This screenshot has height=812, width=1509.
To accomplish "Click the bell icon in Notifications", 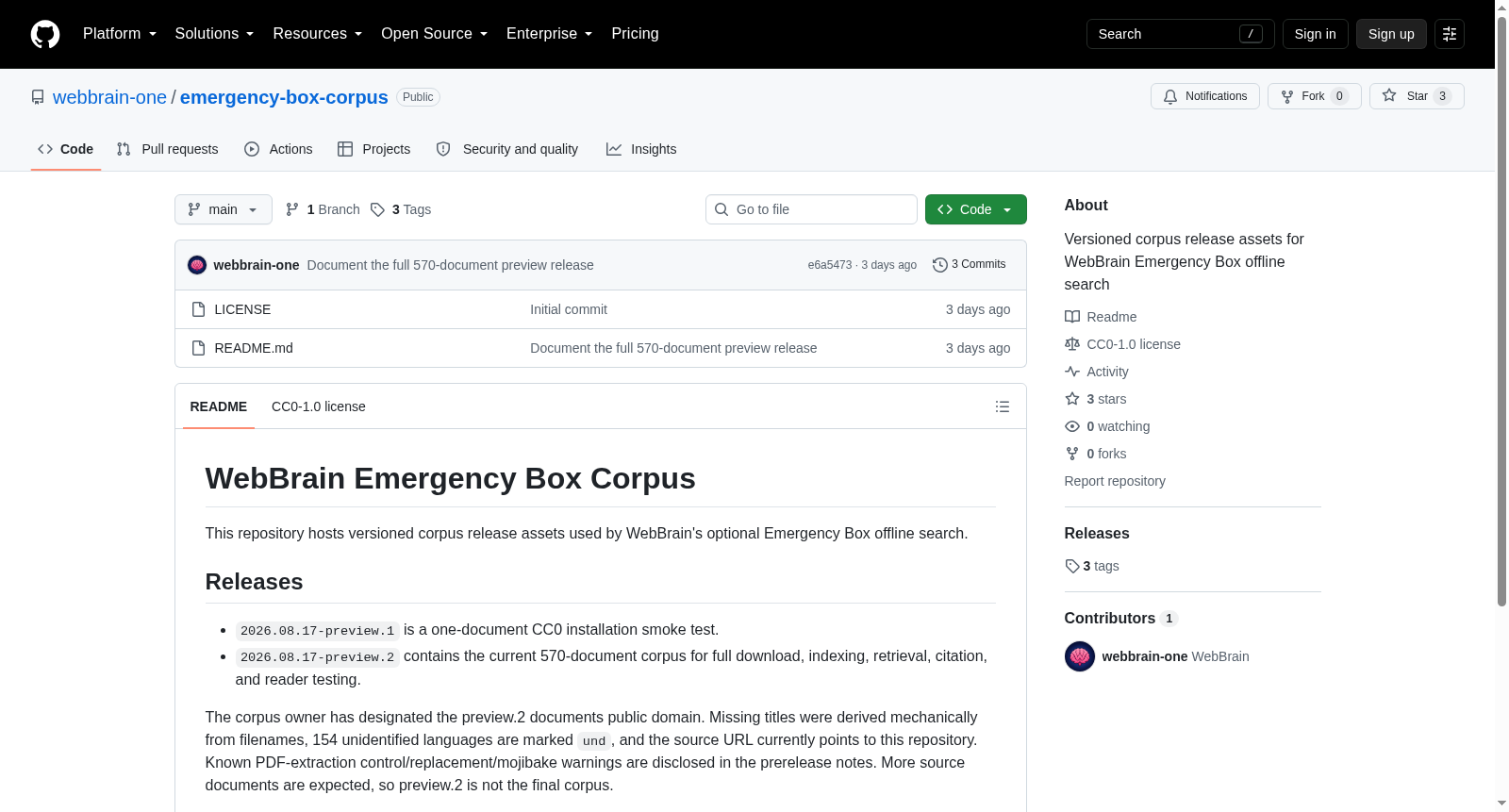I will pos(1170,96).
